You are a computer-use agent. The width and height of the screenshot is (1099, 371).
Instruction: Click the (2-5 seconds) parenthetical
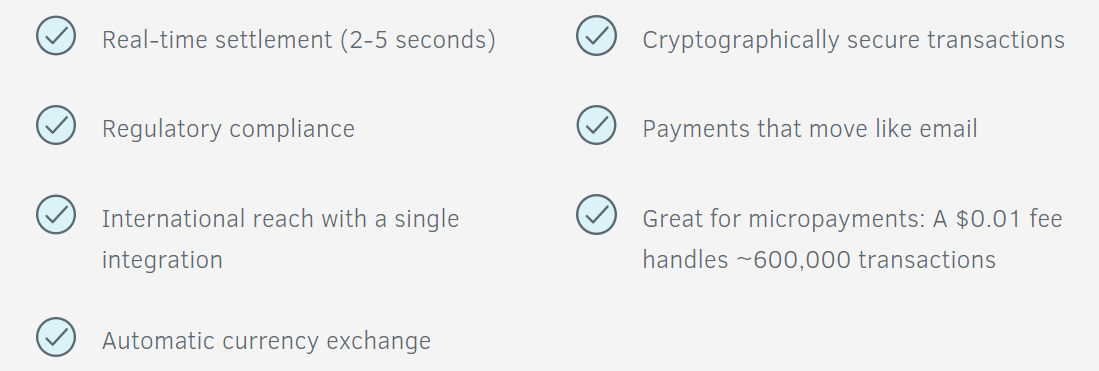[x=418, y=40]
